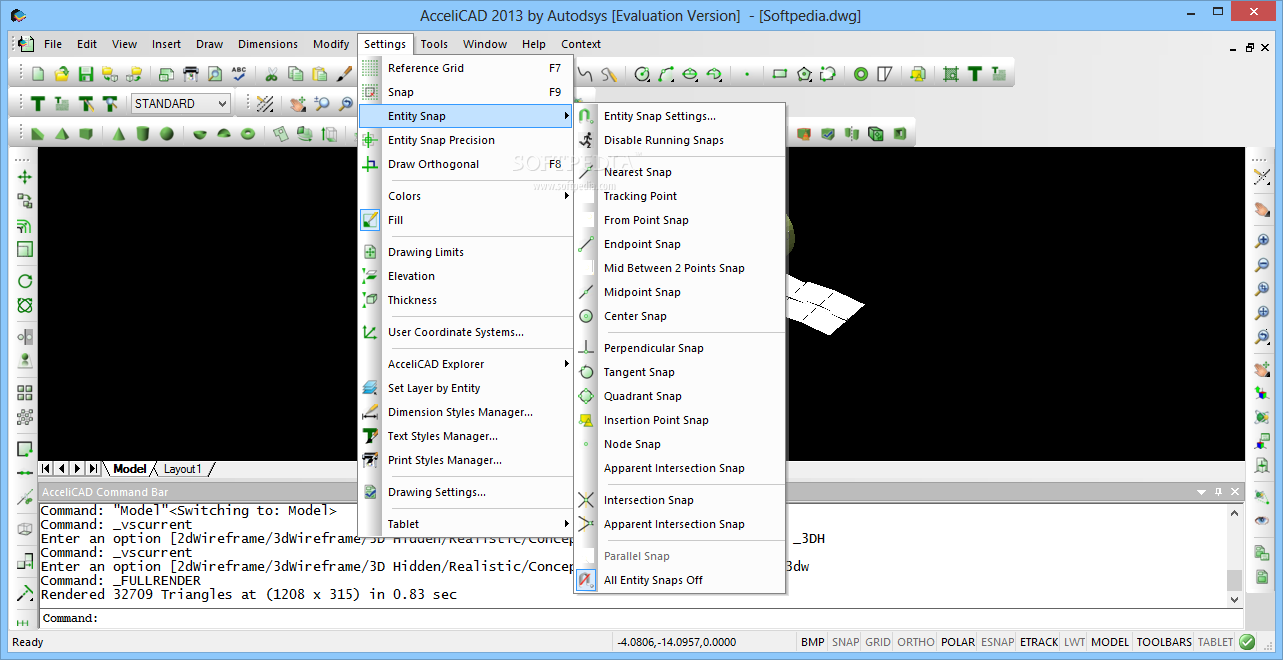Open the Command Bar dropdown arrow
This screenshot has width=1283, height=660.
click(x=1202, y=492)
